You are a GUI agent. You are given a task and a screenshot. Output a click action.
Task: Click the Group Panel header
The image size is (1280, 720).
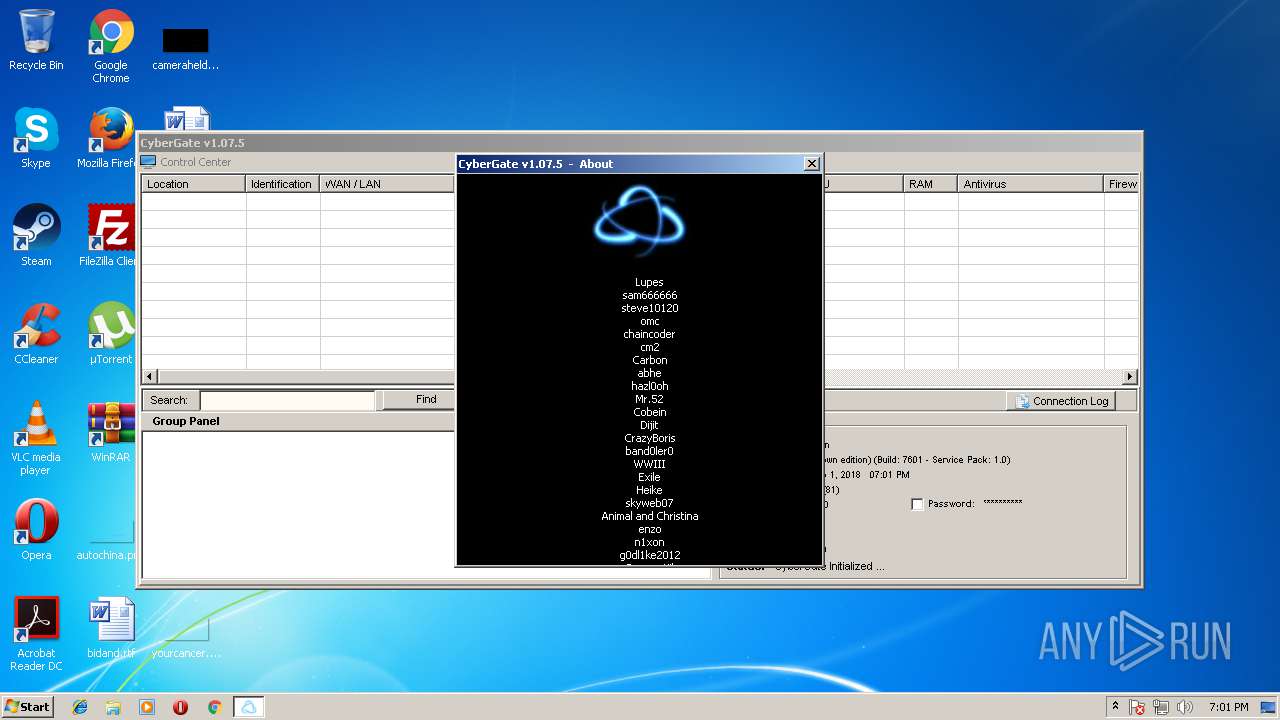click(186, 421)
